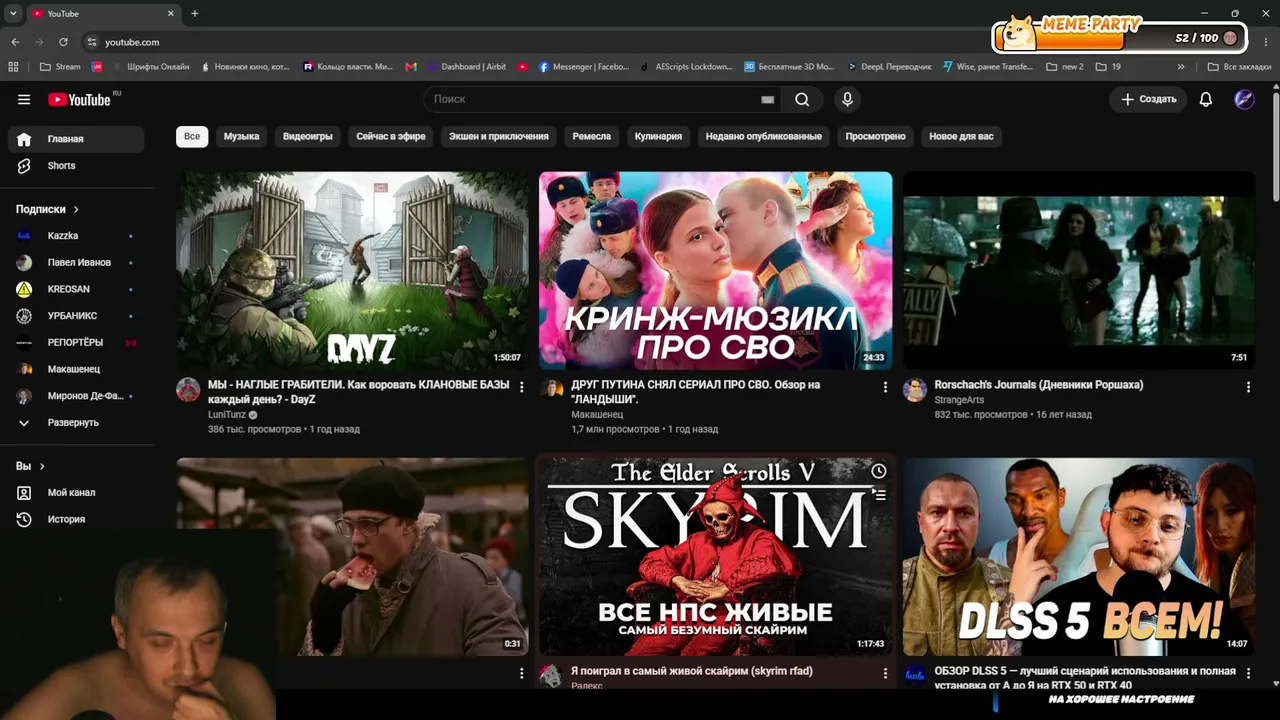Open the Павел Иванов subscription
The image size is (1280, 720).
pyautogui.click(x=76, y=262)
